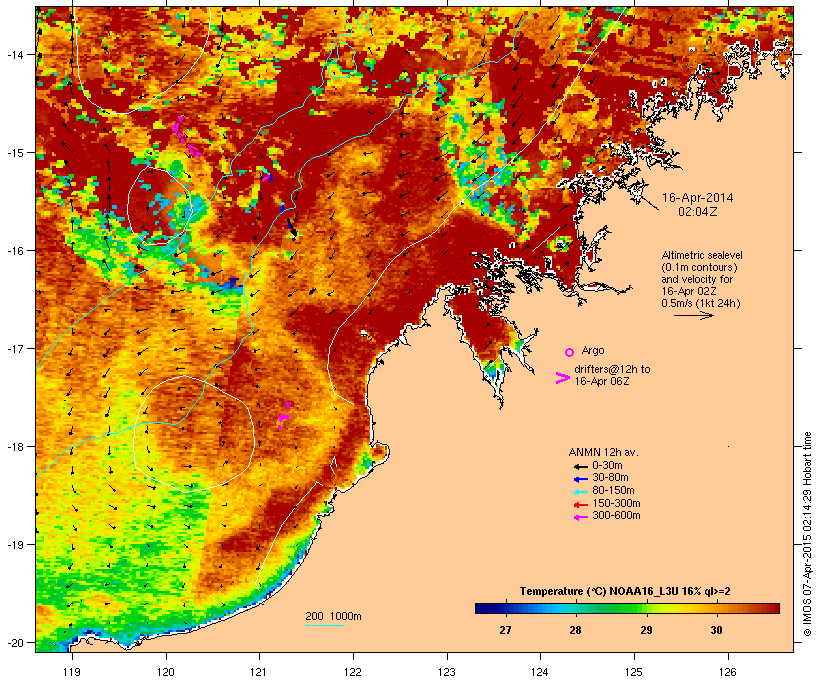
Task: Click the '150-300m' depth label
Action: click(x=616, y=503)
